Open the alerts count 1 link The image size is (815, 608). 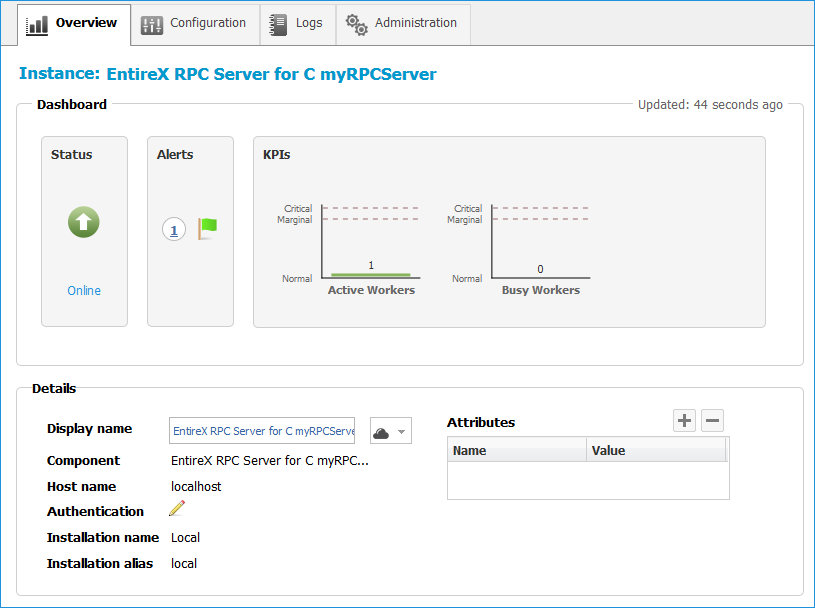click(174, 229)
